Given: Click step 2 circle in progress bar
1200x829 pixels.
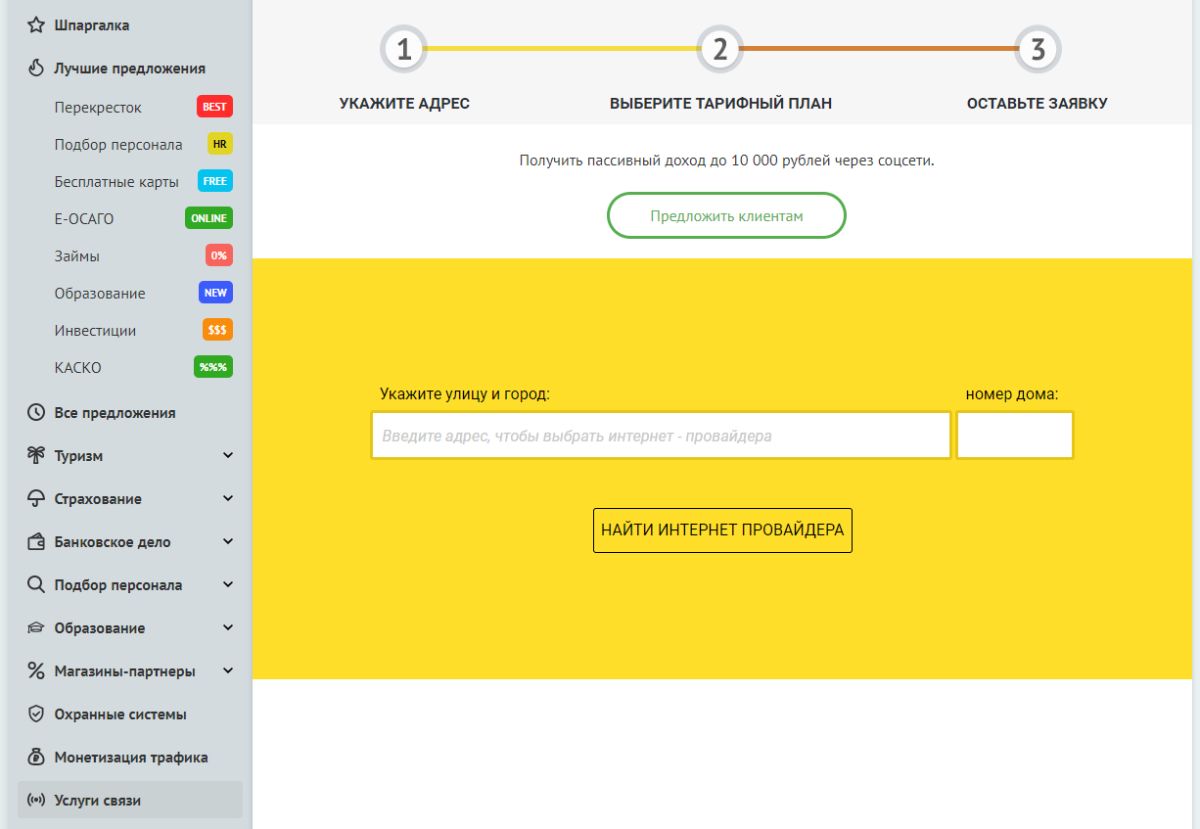Looking at the screenshot, I should pyautogui.click(x=720, y=49).
